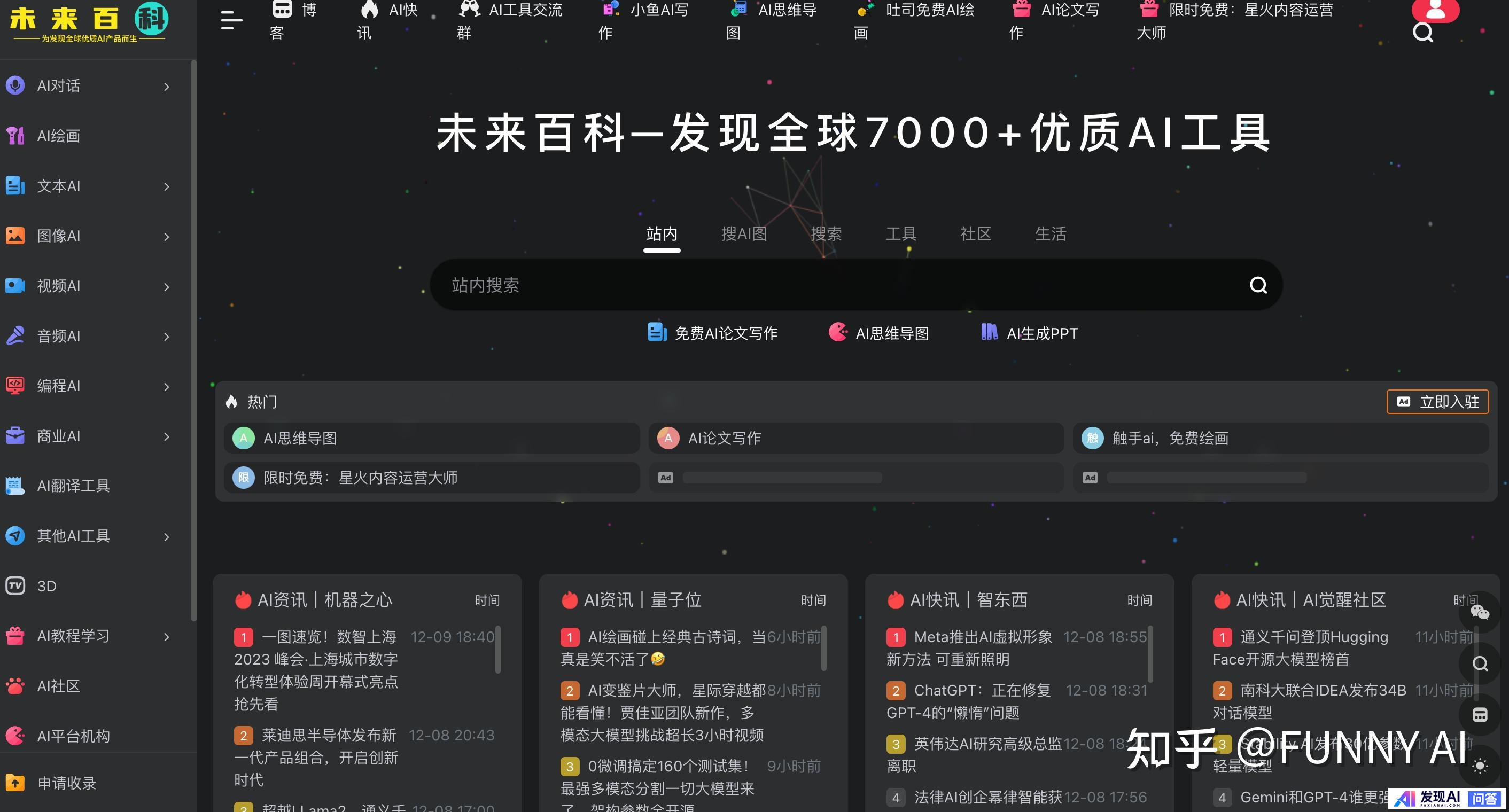Expand the 视频AI sidebar category arrow
The width and height of the screenshot is (1509, 812).
click(166, 287)
